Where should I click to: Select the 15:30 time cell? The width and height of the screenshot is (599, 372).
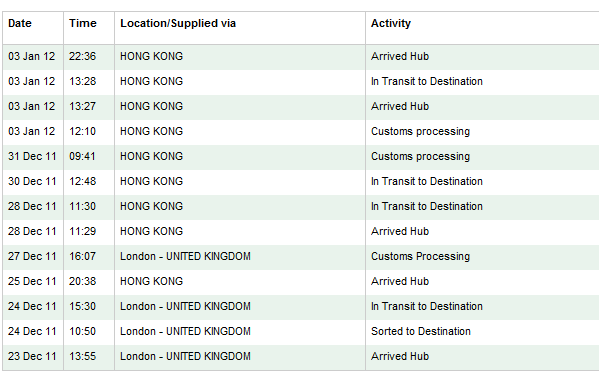pyautogui.click(x=83, y=306)
